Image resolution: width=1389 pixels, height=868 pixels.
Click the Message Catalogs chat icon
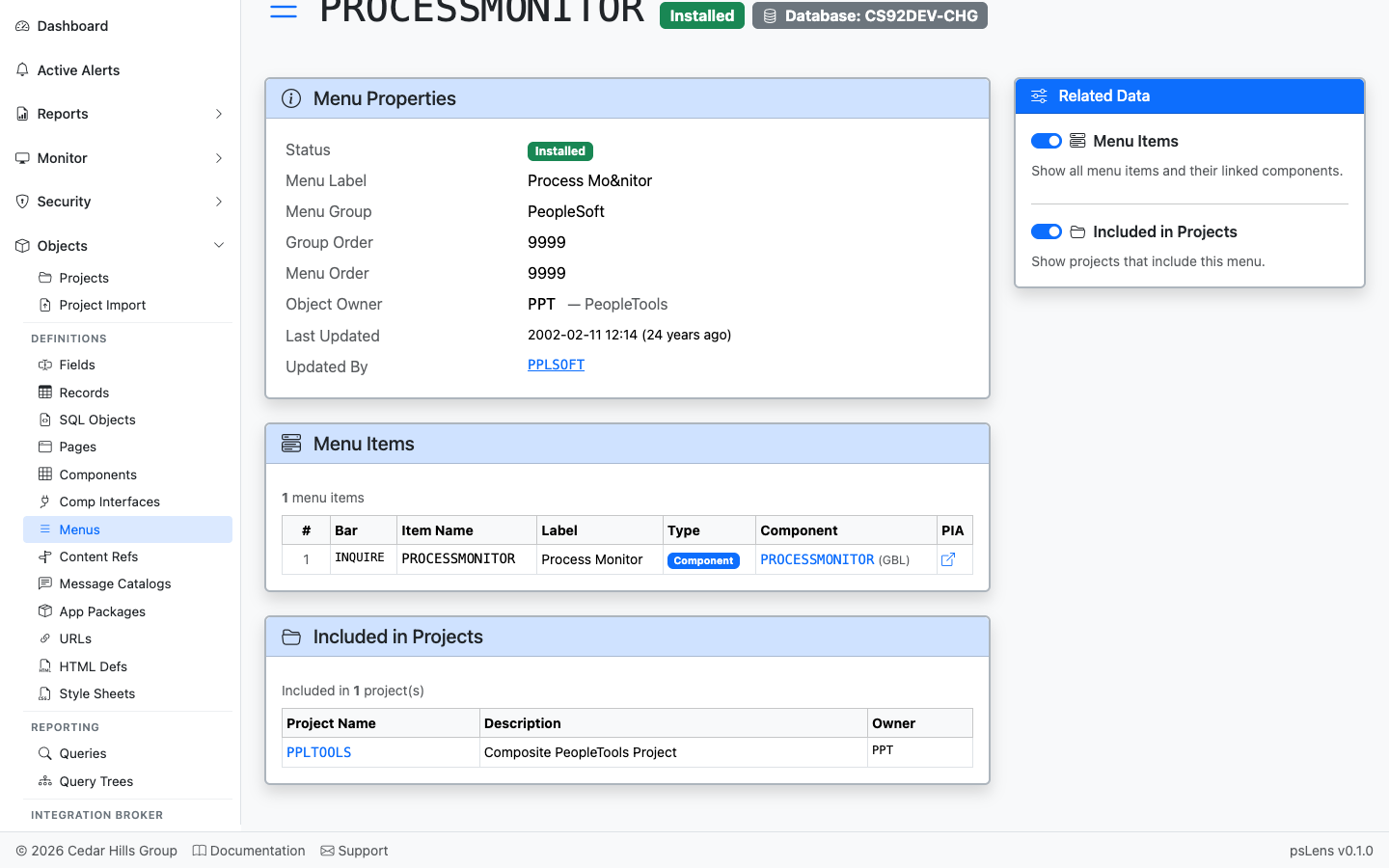[x=45, y=583]
